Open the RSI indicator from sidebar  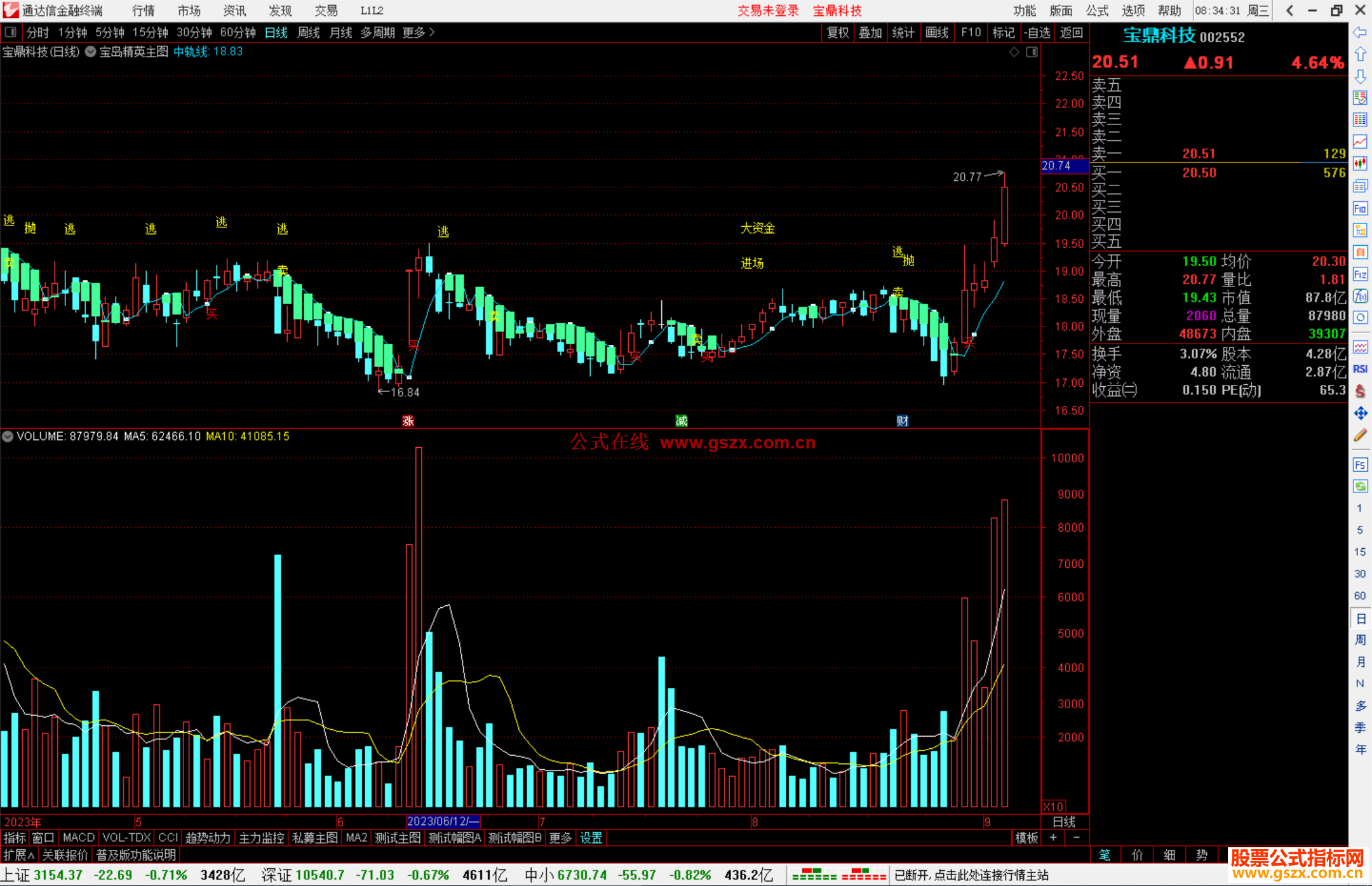tap(1360, 369)
